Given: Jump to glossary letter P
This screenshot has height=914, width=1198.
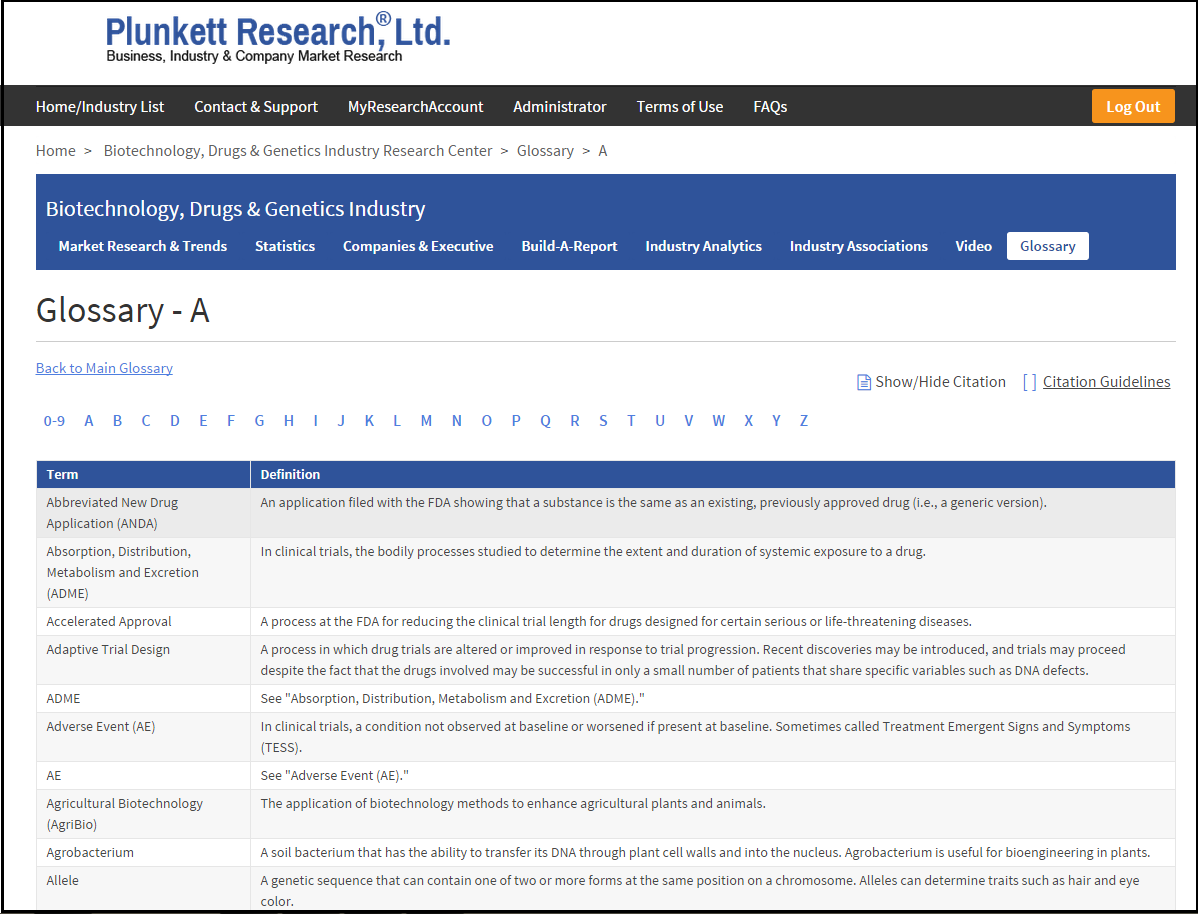Looking at the screenshot, I should click(516, 421).
